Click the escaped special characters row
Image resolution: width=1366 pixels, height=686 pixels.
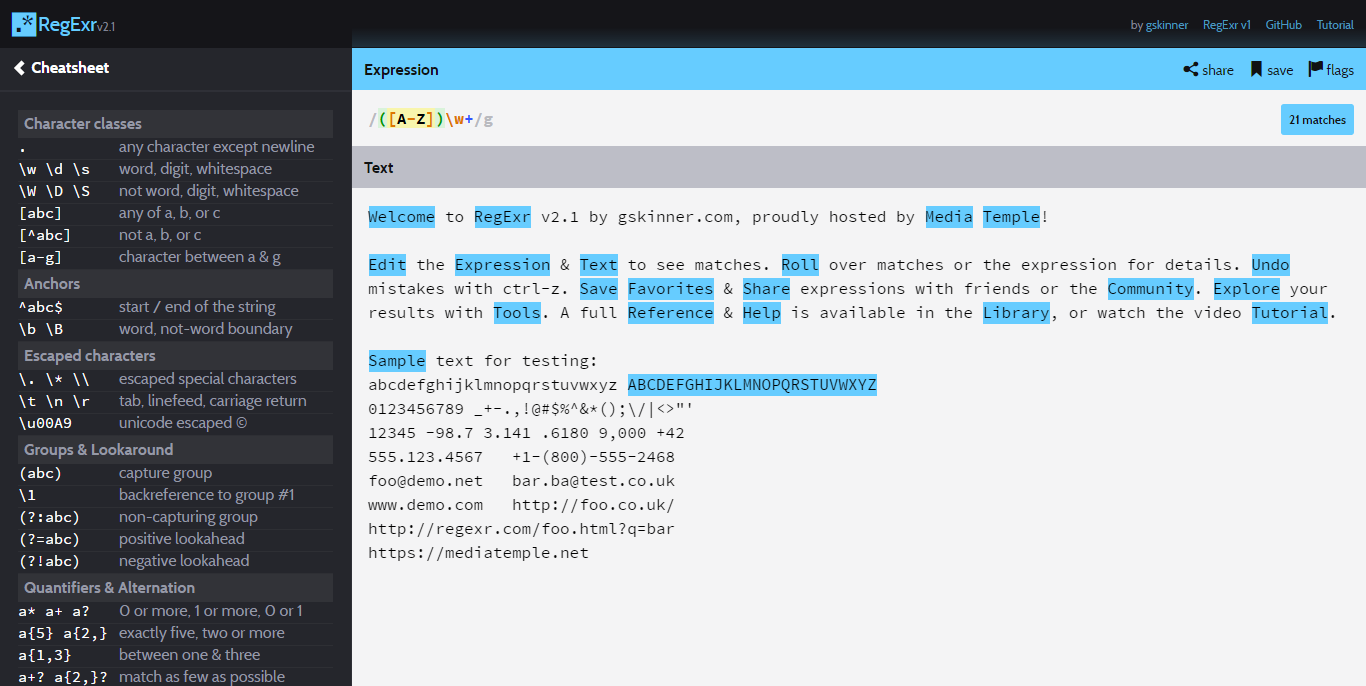tap(175, 379)
